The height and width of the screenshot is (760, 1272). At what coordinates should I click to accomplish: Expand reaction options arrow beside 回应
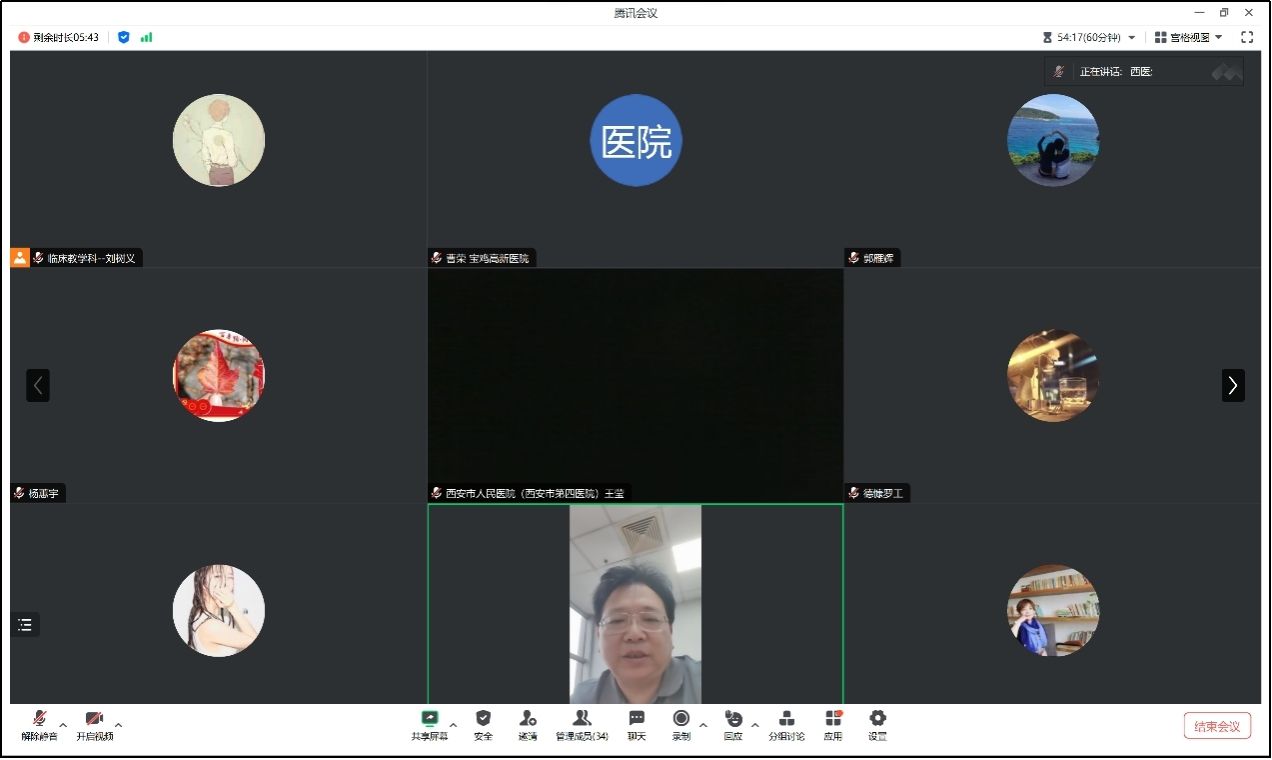pyautogui.click(x=755, y=725)
